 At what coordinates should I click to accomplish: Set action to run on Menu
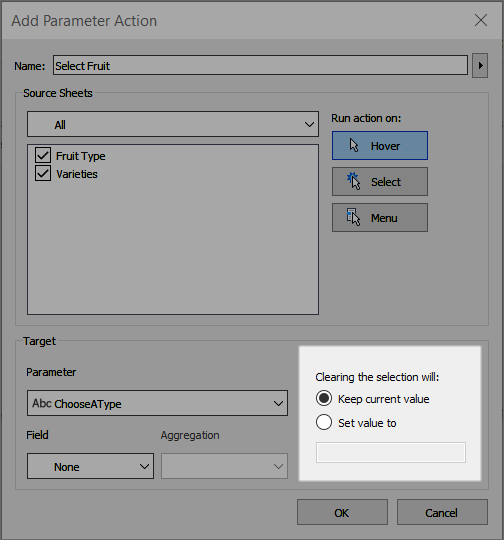(380, 218)
